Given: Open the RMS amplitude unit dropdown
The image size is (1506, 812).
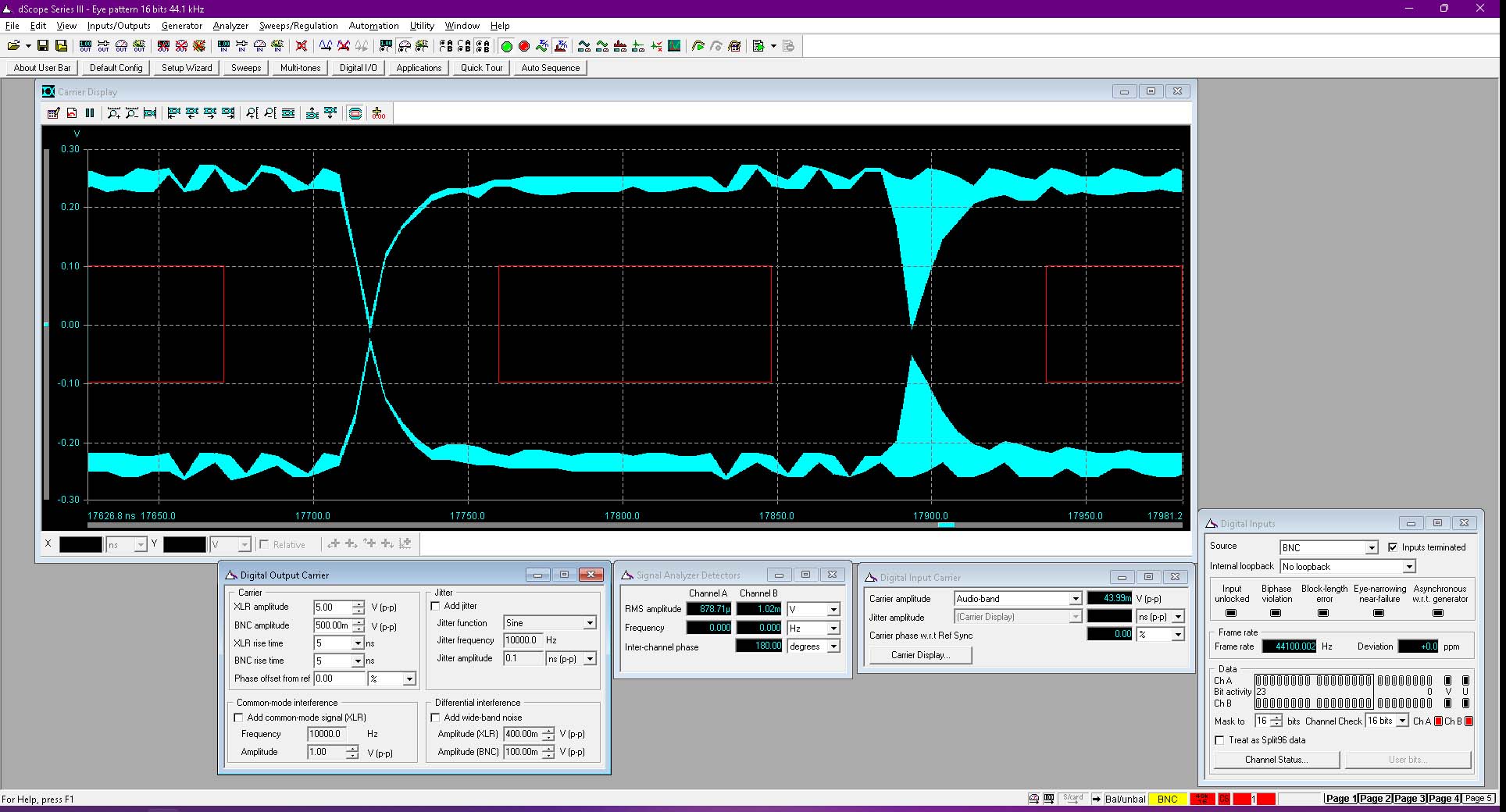Looking at the screenshot, I should [x=833, y=610].
